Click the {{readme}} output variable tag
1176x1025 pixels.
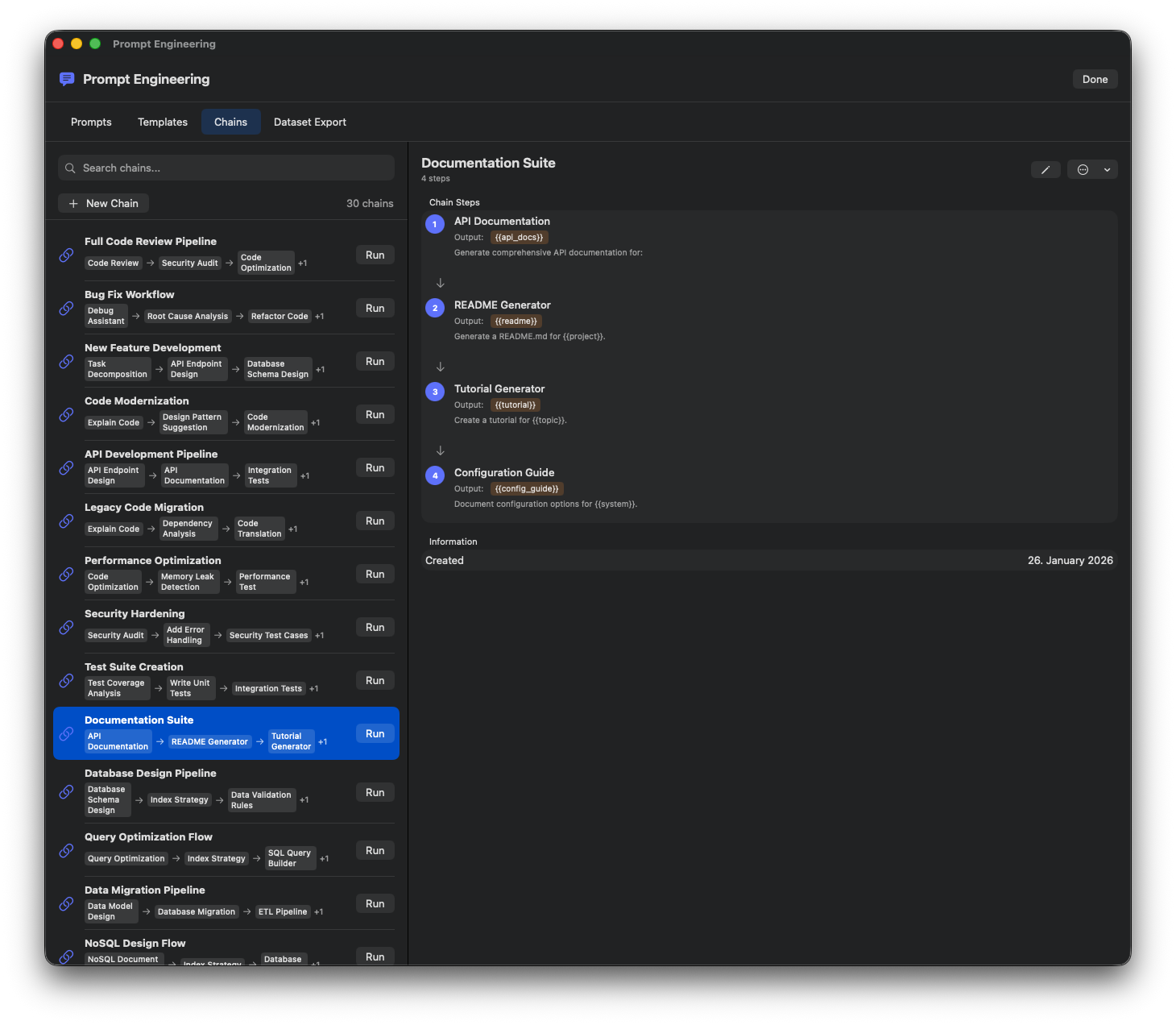point(516,322)
